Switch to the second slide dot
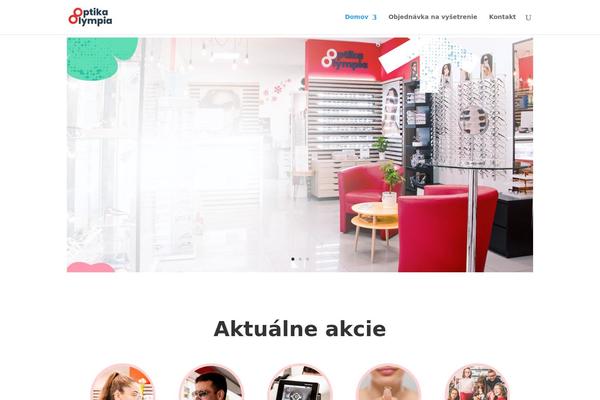600x400 pixels. tap(300, 259)
